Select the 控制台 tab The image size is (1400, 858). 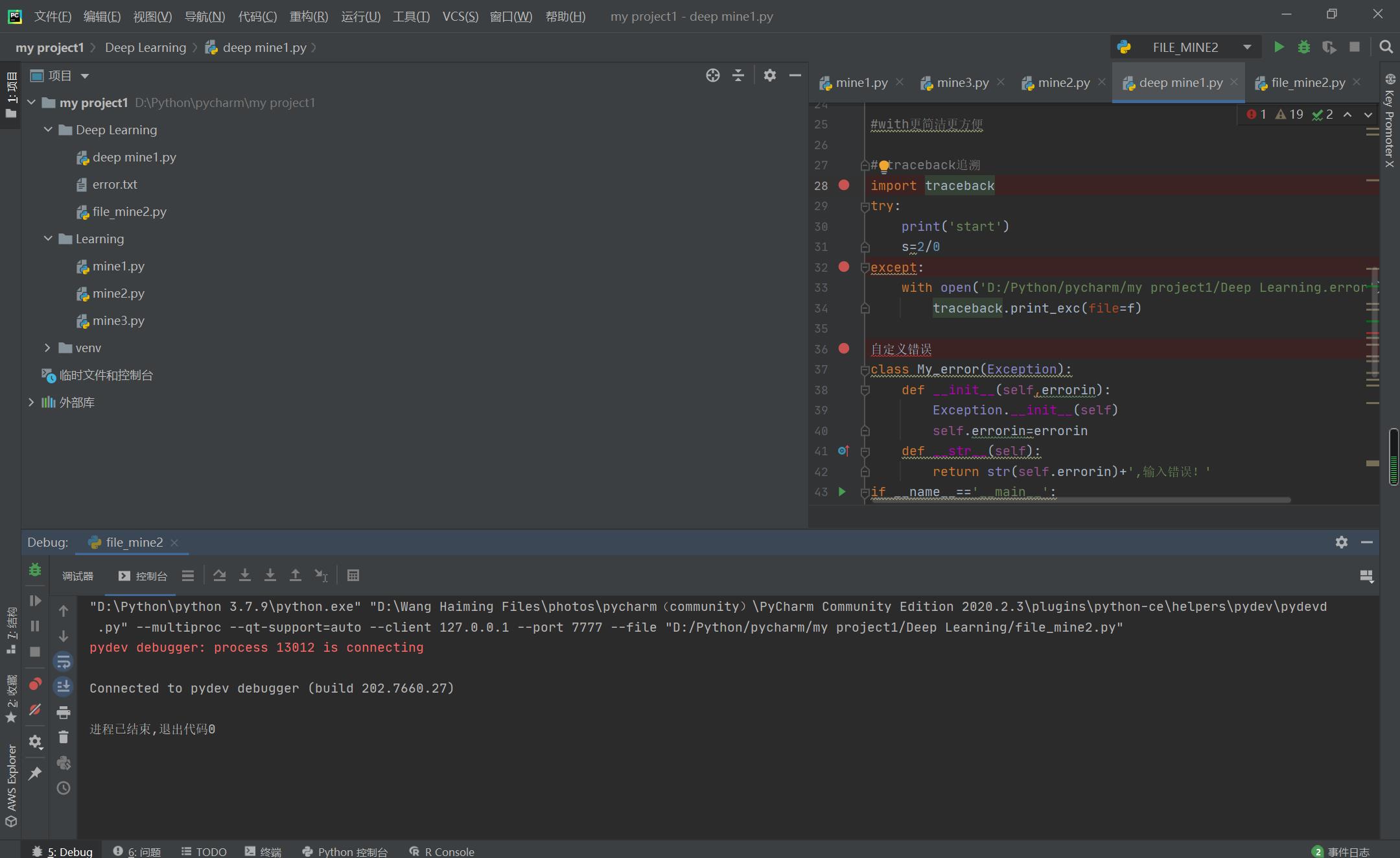tap(143, 576)
